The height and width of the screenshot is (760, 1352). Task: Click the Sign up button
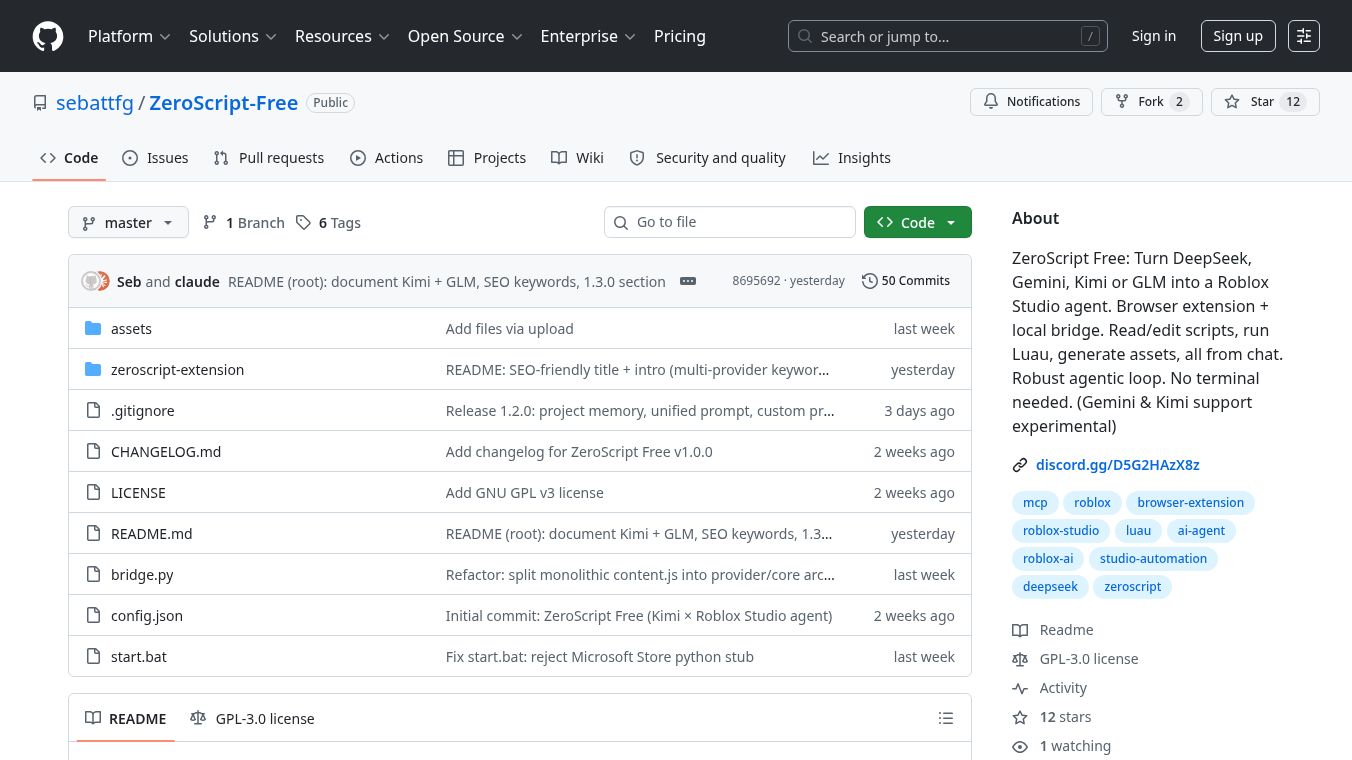[x=1238, y=36]
